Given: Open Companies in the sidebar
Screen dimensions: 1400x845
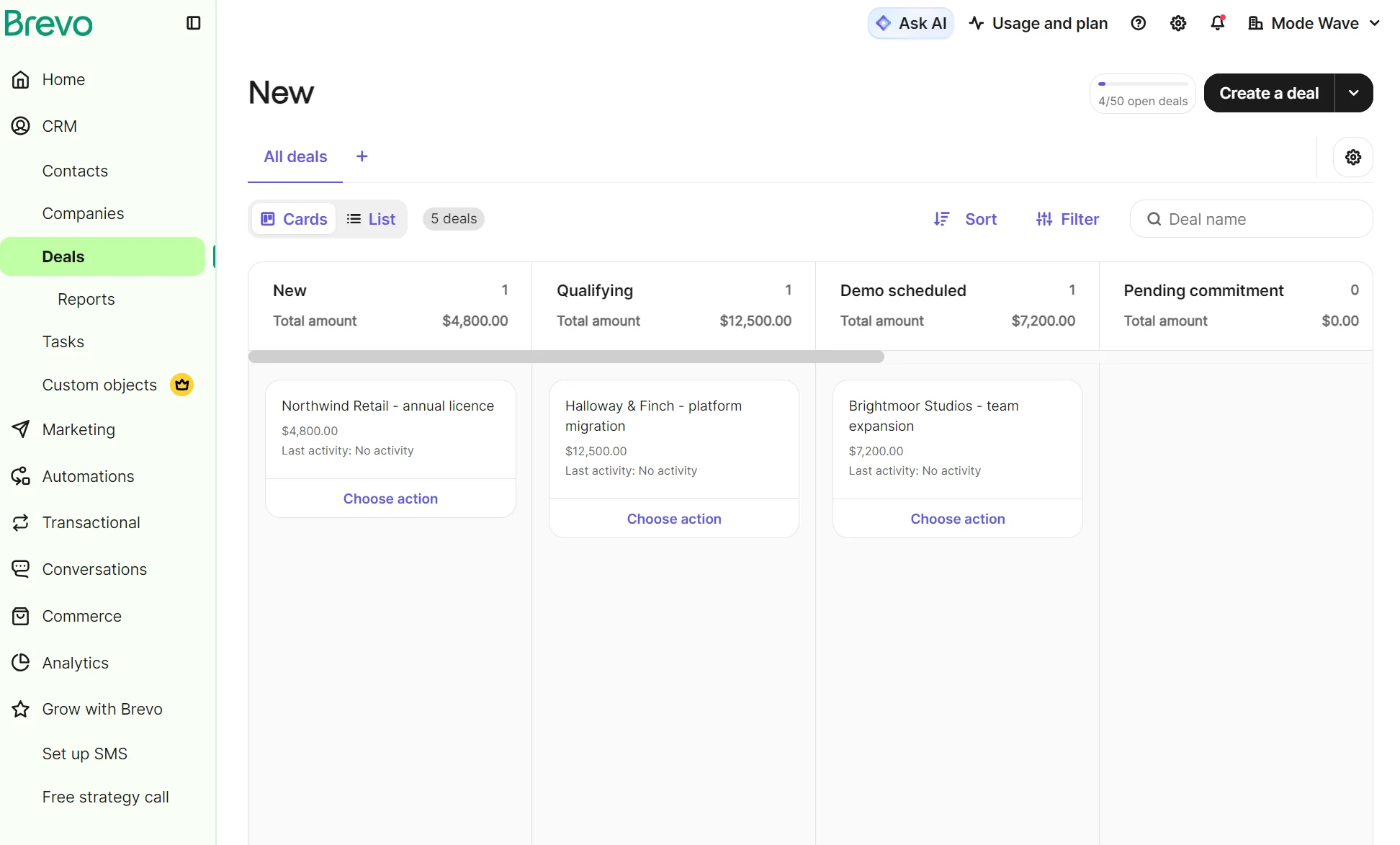Looking at the screenshot, I should coord(83,213).
